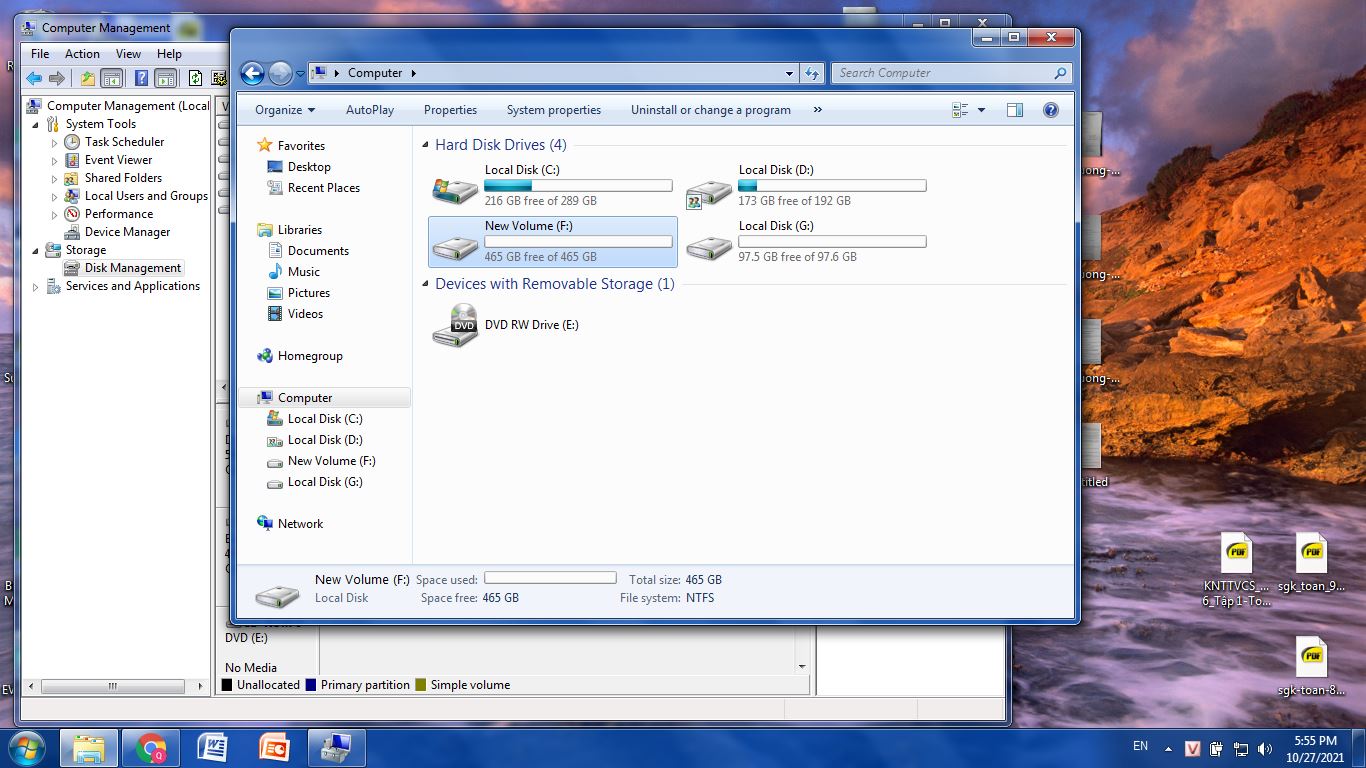Expand the change view dropdown arrow
Viewport: 1366px width, 768px height.
(981, 110)
